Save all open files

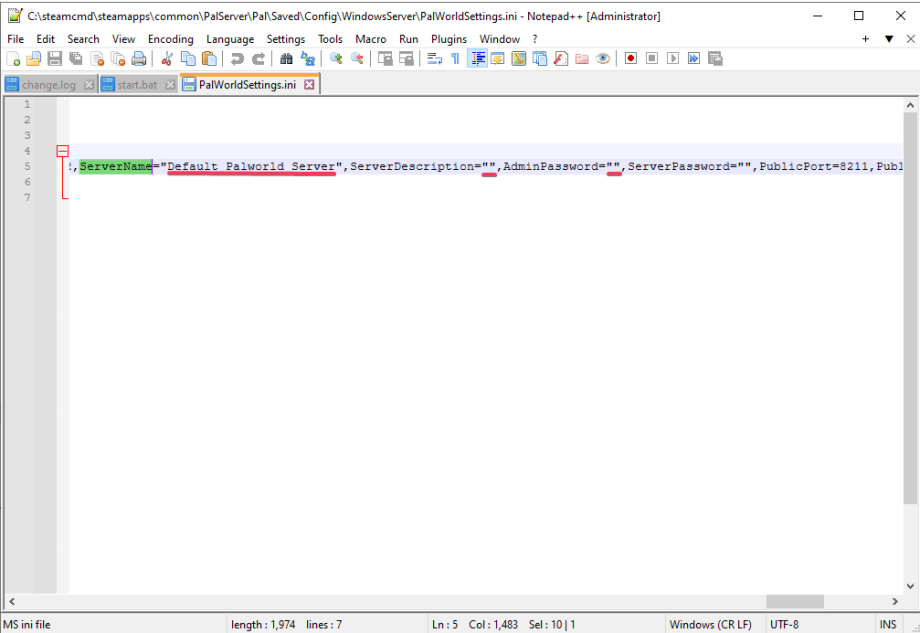click(x=74, y=58)
